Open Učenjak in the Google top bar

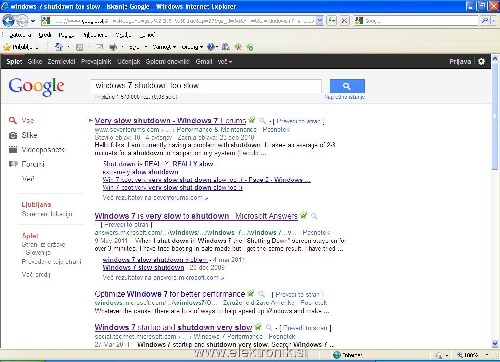click(x=129, y=62)
